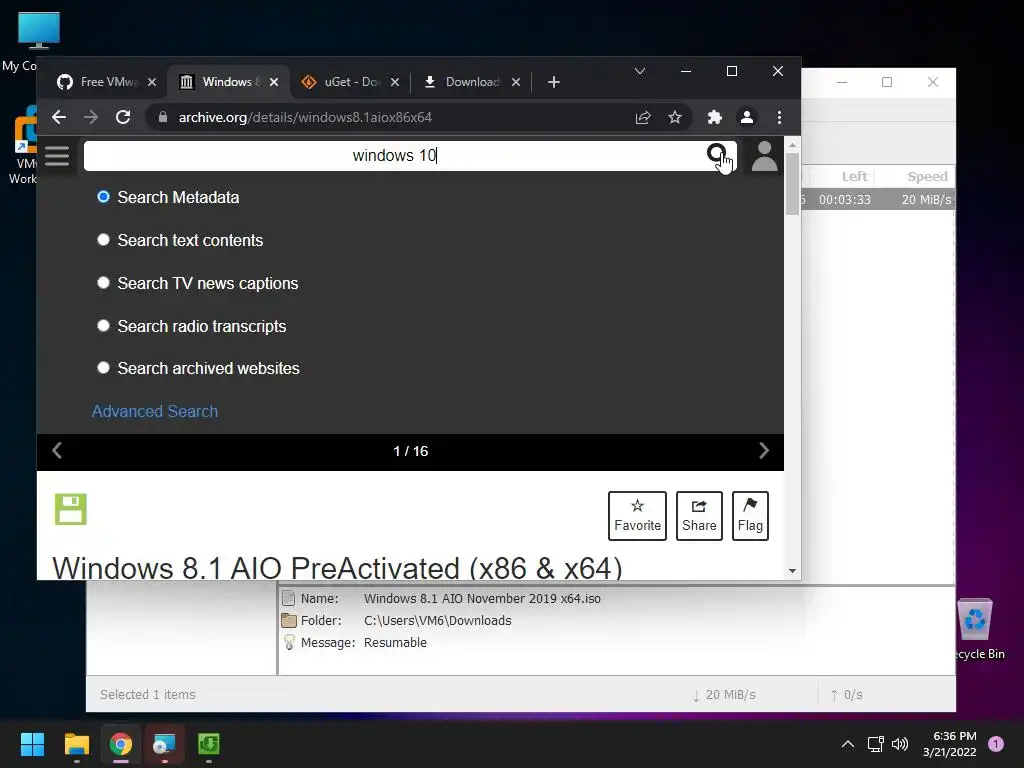
Task: Click Left column header in uGet window
Action: click(x=854, y=176)
